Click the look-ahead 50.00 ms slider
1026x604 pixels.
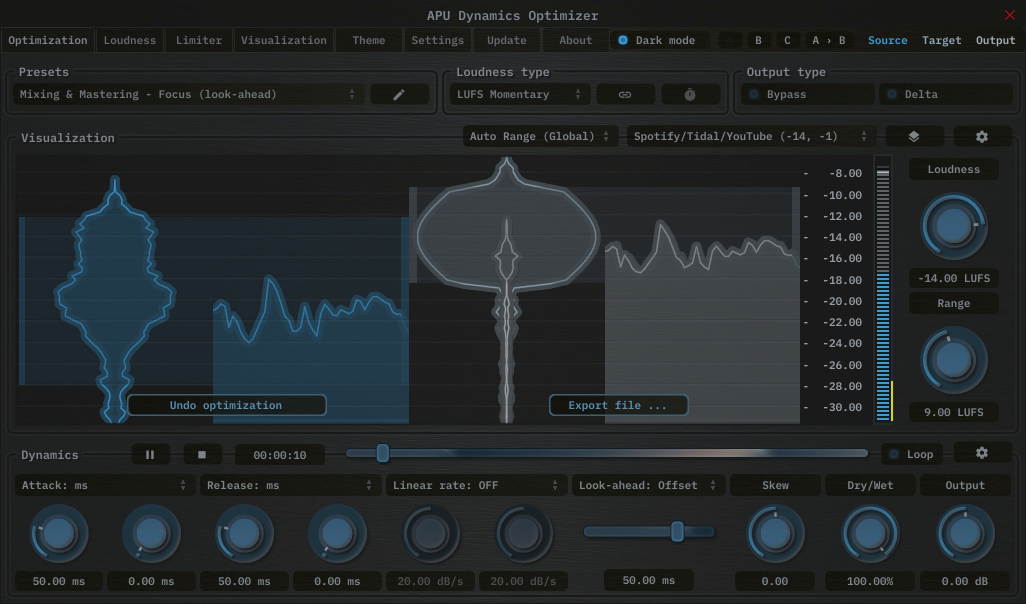pos(678,533)
